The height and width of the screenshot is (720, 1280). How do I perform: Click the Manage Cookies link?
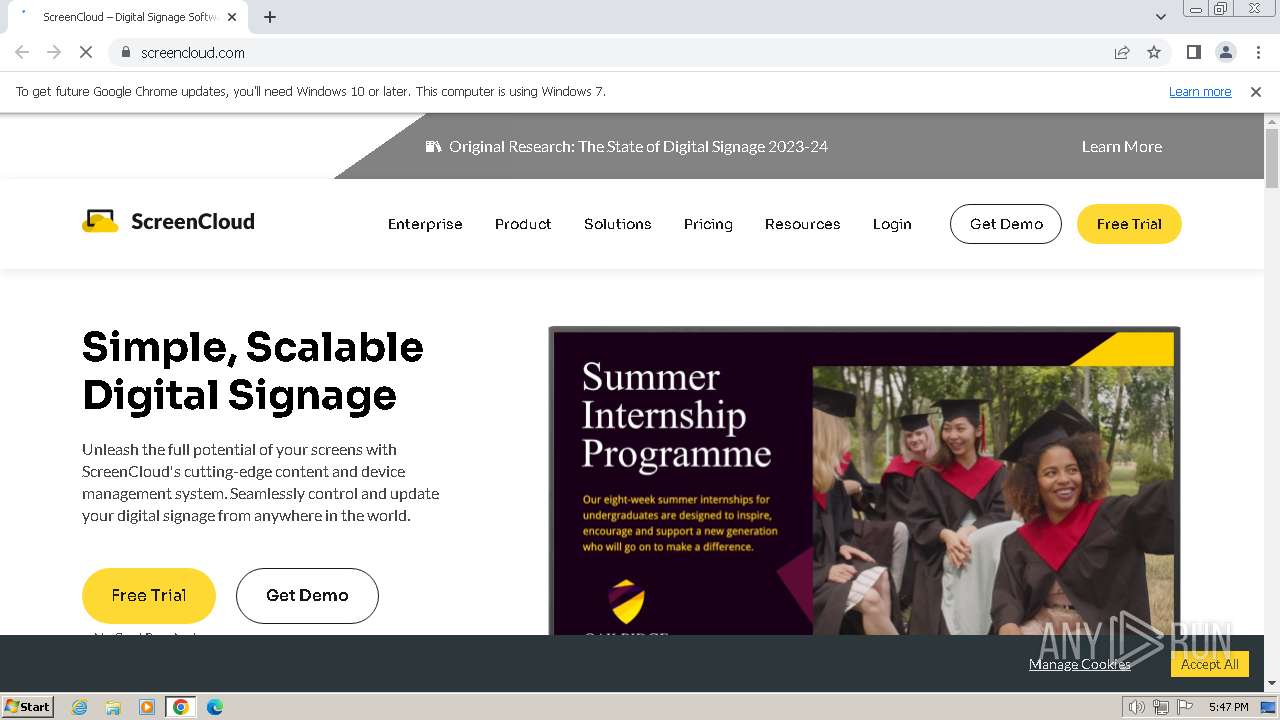click(1080, 664)
